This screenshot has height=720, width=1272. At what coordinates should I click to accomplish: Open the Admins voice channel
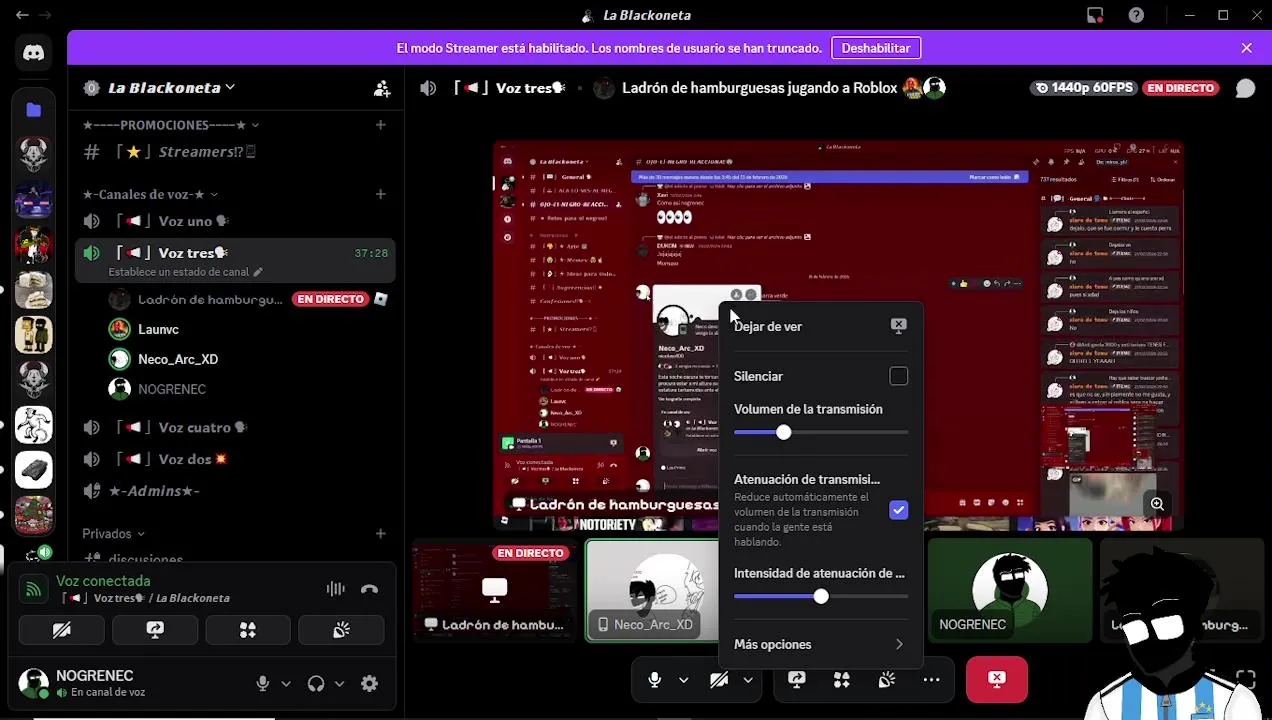(235, 491)
